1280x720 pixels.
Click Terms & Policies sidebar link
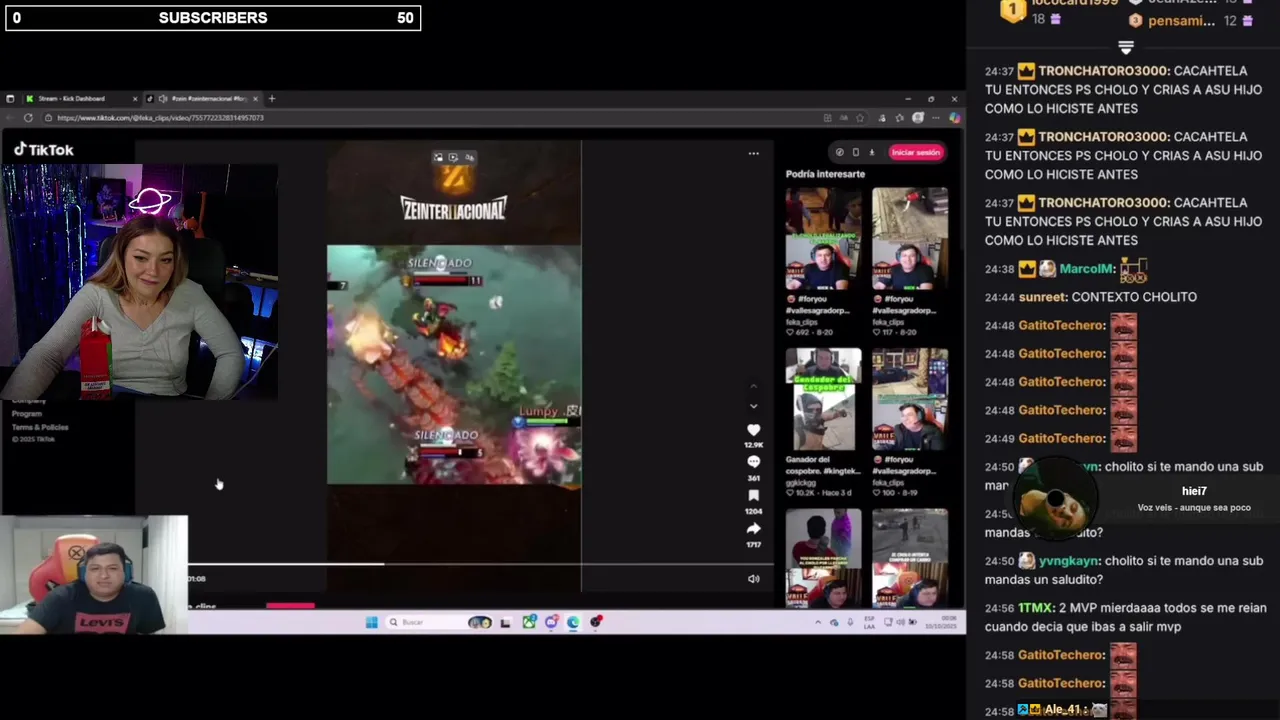[40, 427]
